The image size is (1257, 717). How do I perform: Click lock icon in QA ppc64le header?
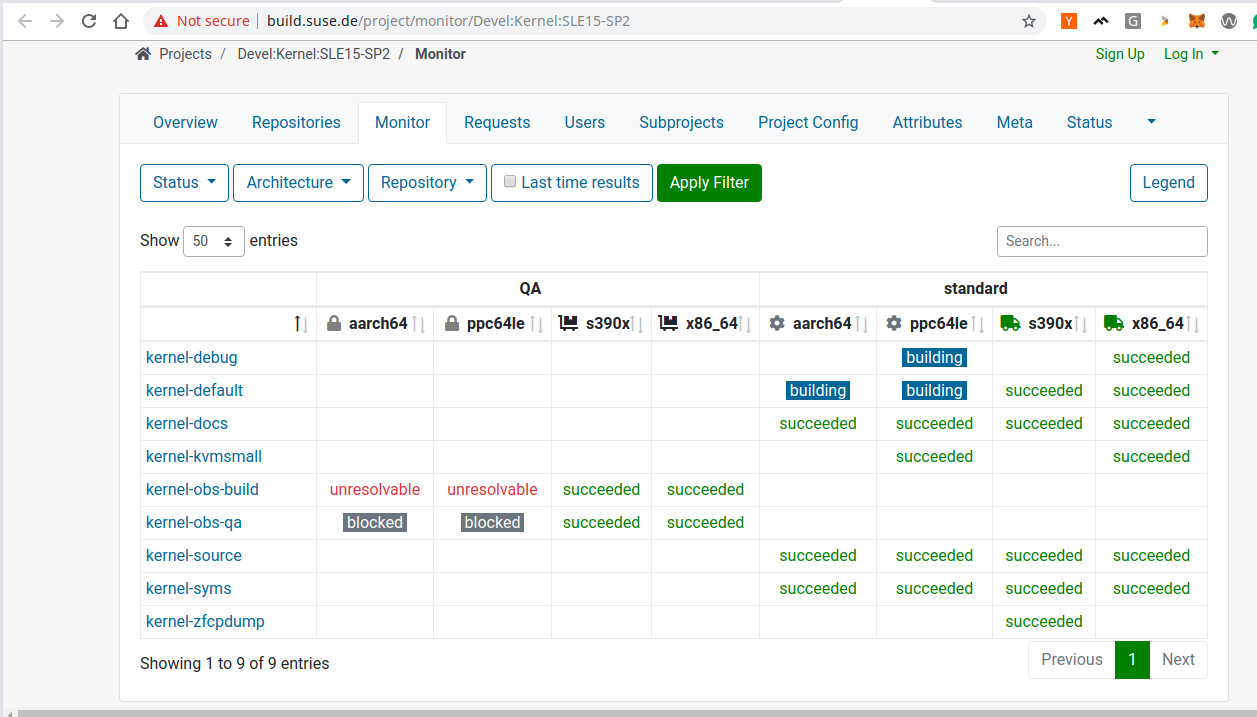pos(452,323)
